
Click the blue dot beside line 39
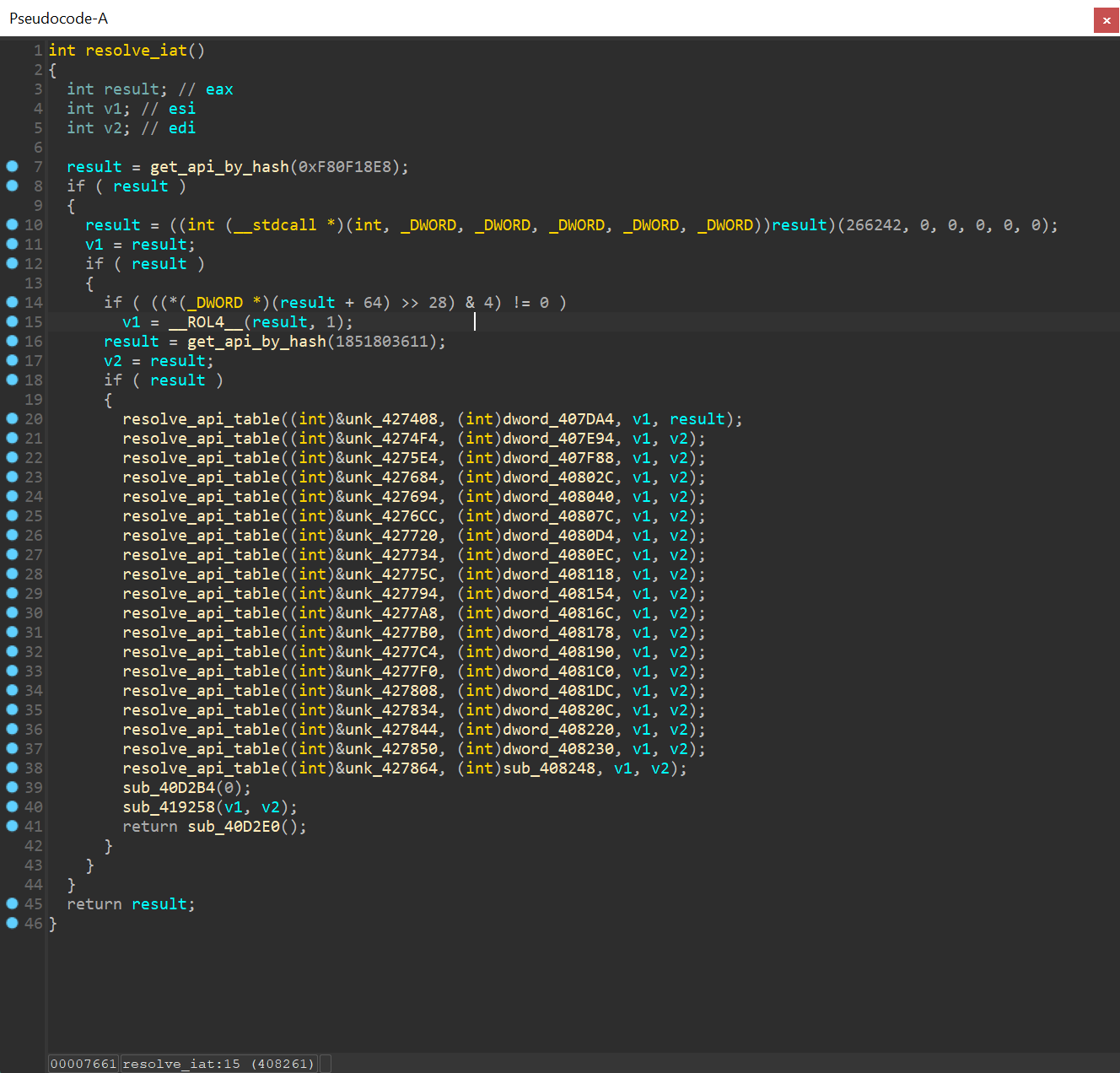click(x=12, y=787)
